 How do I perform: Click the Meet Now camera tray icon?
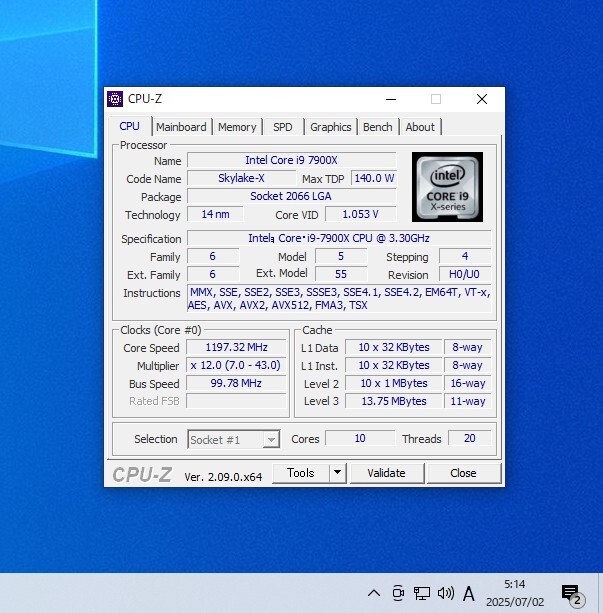tap(398, 593)
